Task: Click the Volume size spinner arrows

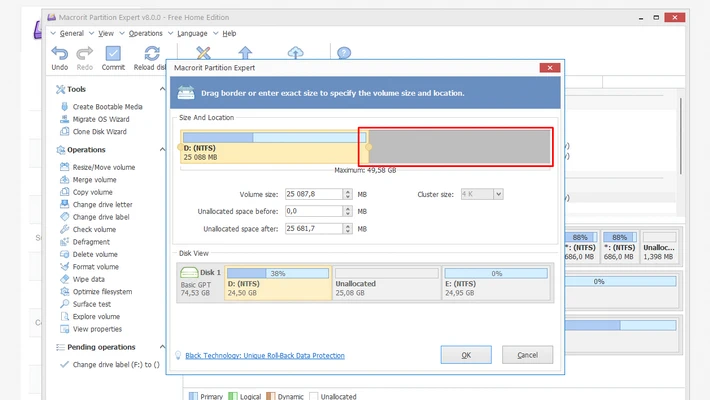Action: pyautogui.click(x=347, y=194)
